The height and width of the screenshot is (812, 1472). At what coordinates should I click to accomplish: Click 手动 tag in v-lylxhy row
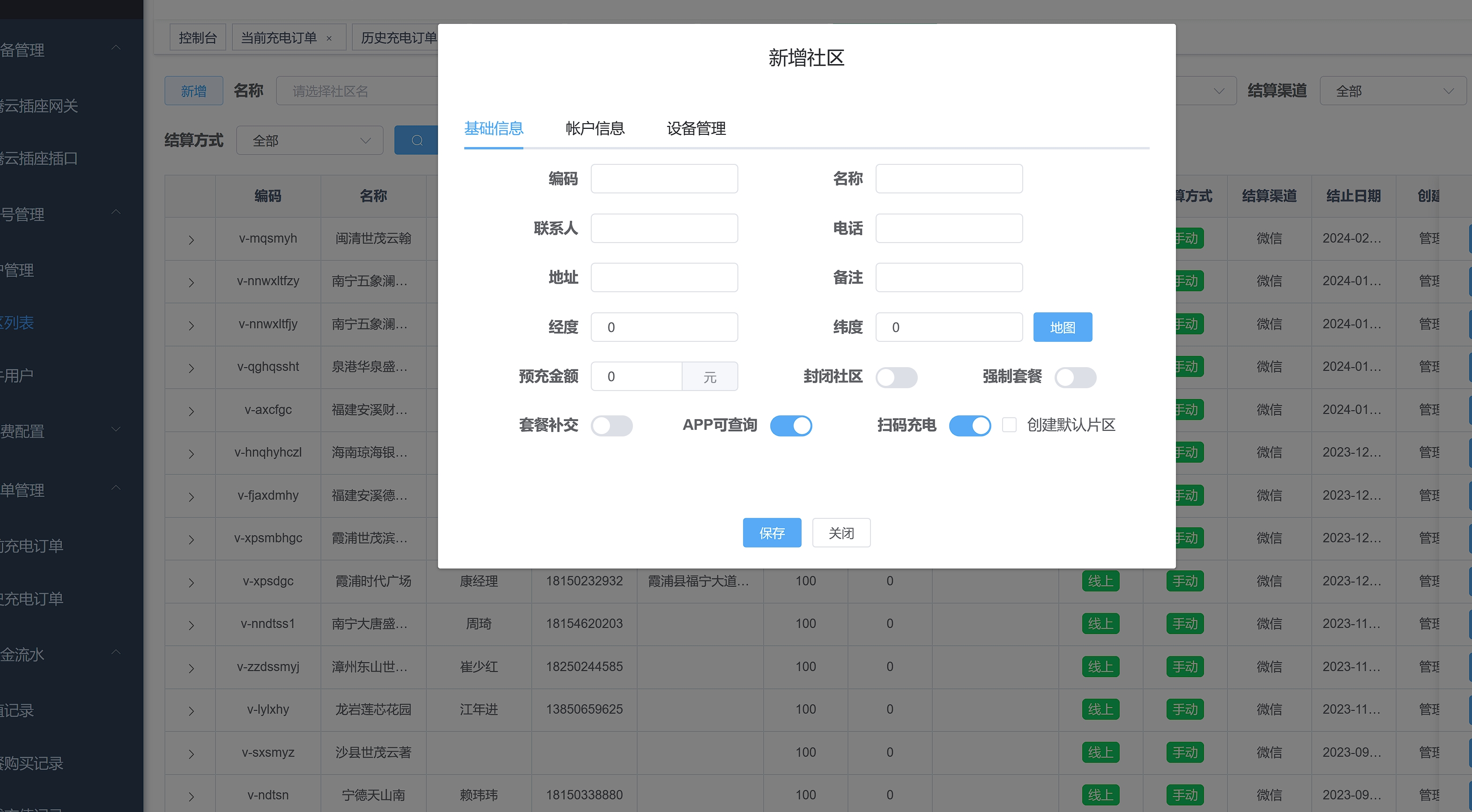(1184, 709)
